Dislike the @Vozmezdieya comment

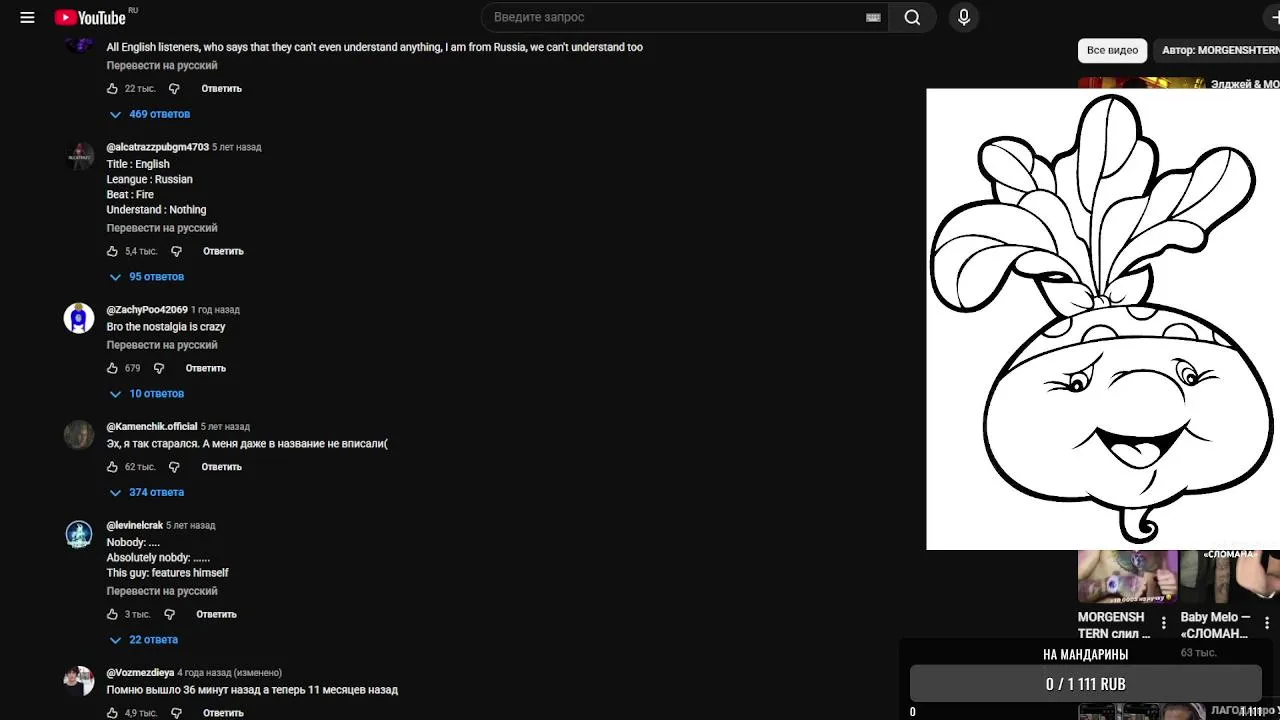176,713
